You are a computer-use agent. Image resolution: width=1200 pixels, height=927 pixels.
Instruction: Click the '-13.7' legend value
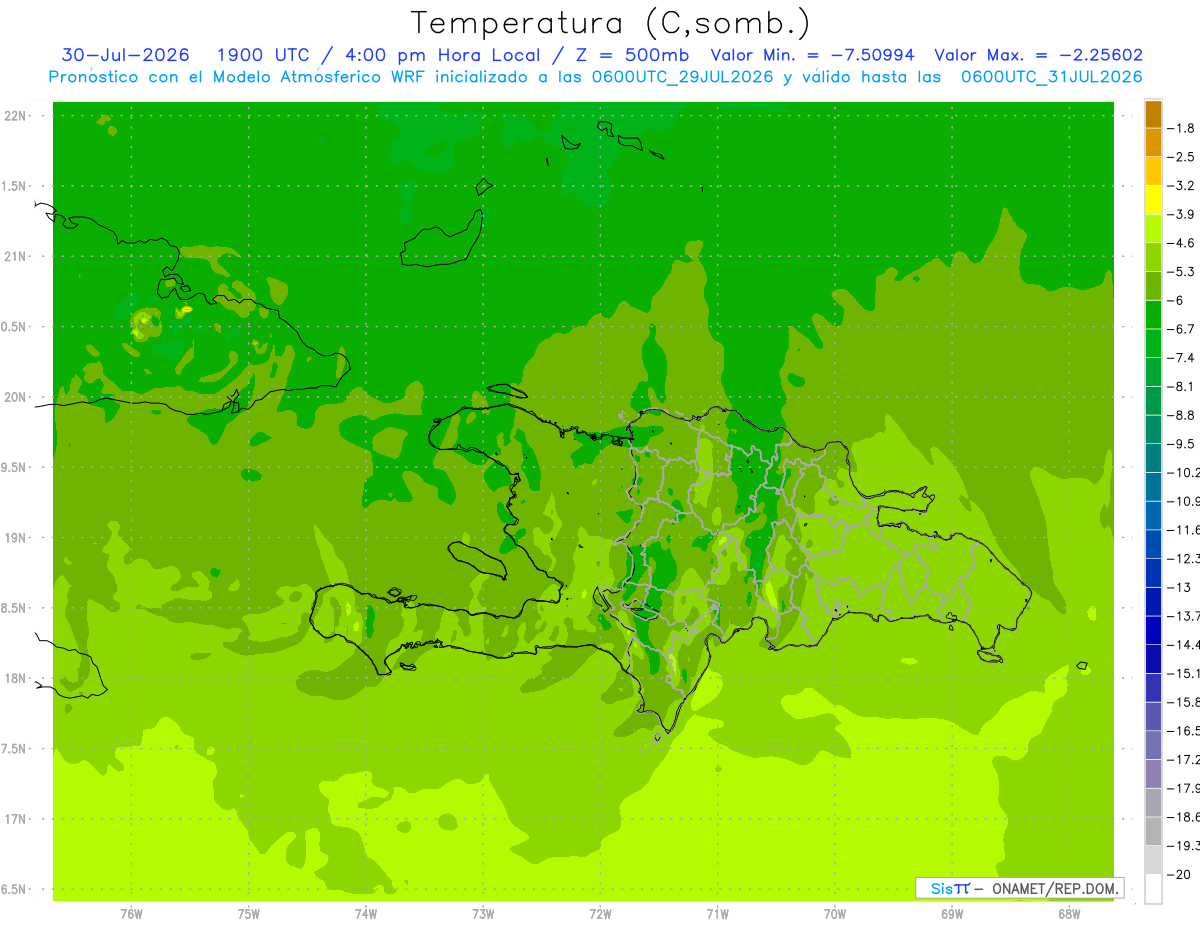(x=1183, y=616)
